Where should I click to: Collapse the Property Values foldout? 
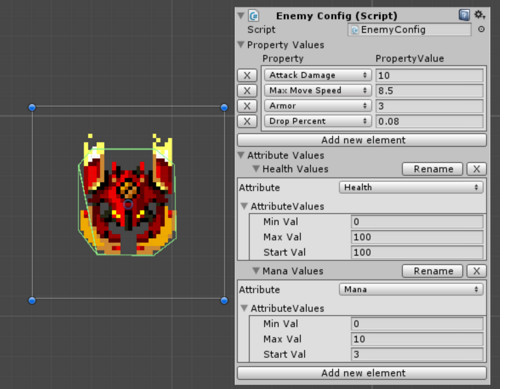[241, 44]
